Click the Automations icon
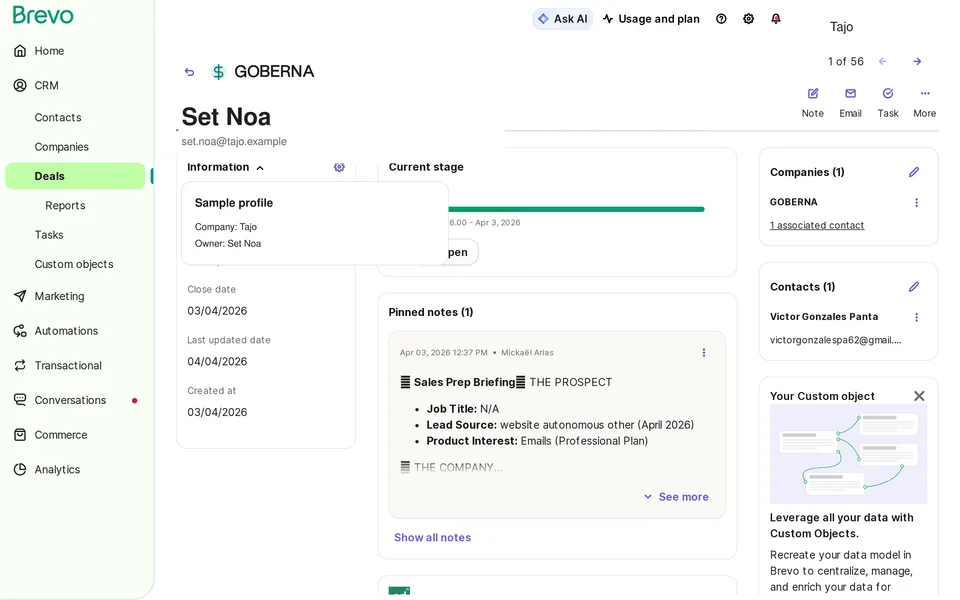Viewport: 960px width, 600px height. pyautogui.click(x=20, y=331)
